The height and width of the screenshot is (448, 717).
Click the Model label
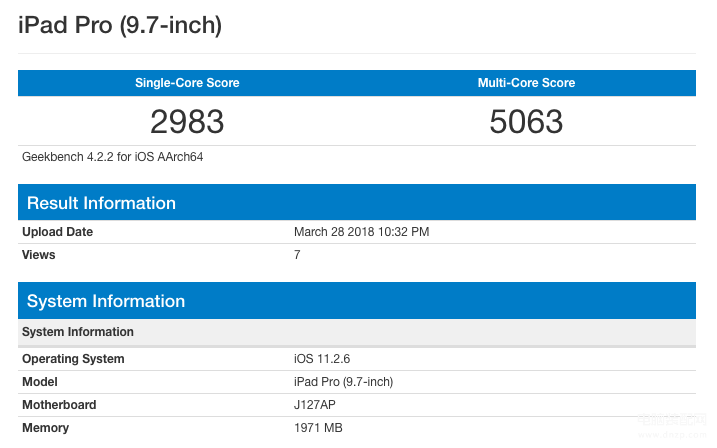40,382
